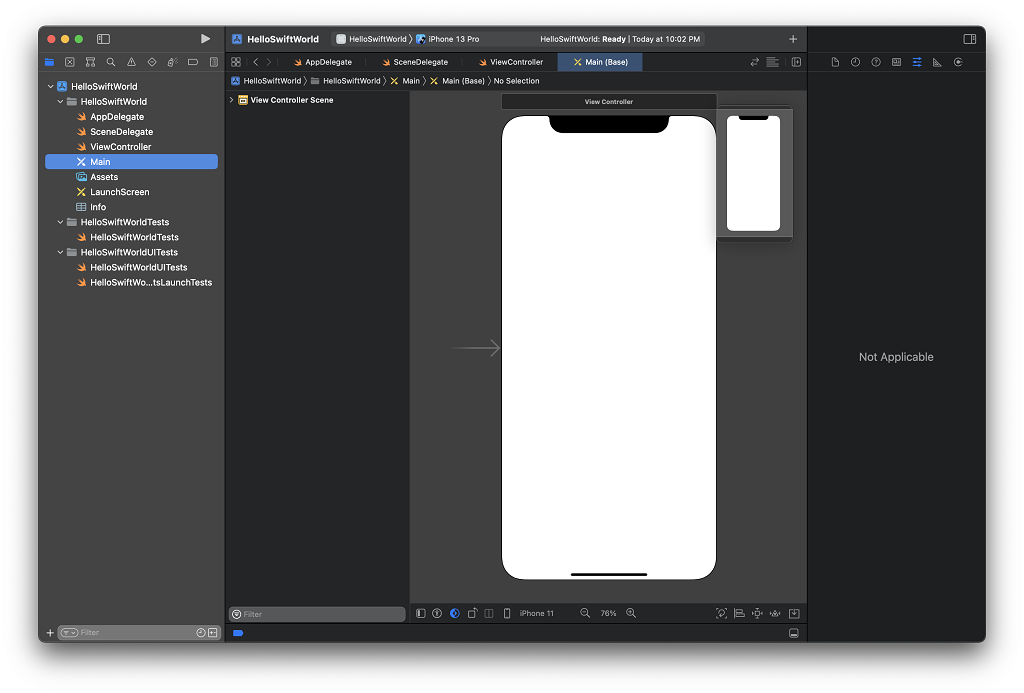The image size is (1024, 693).
Task: Toggle the left navigator sidebar
Action: [103, 39]
